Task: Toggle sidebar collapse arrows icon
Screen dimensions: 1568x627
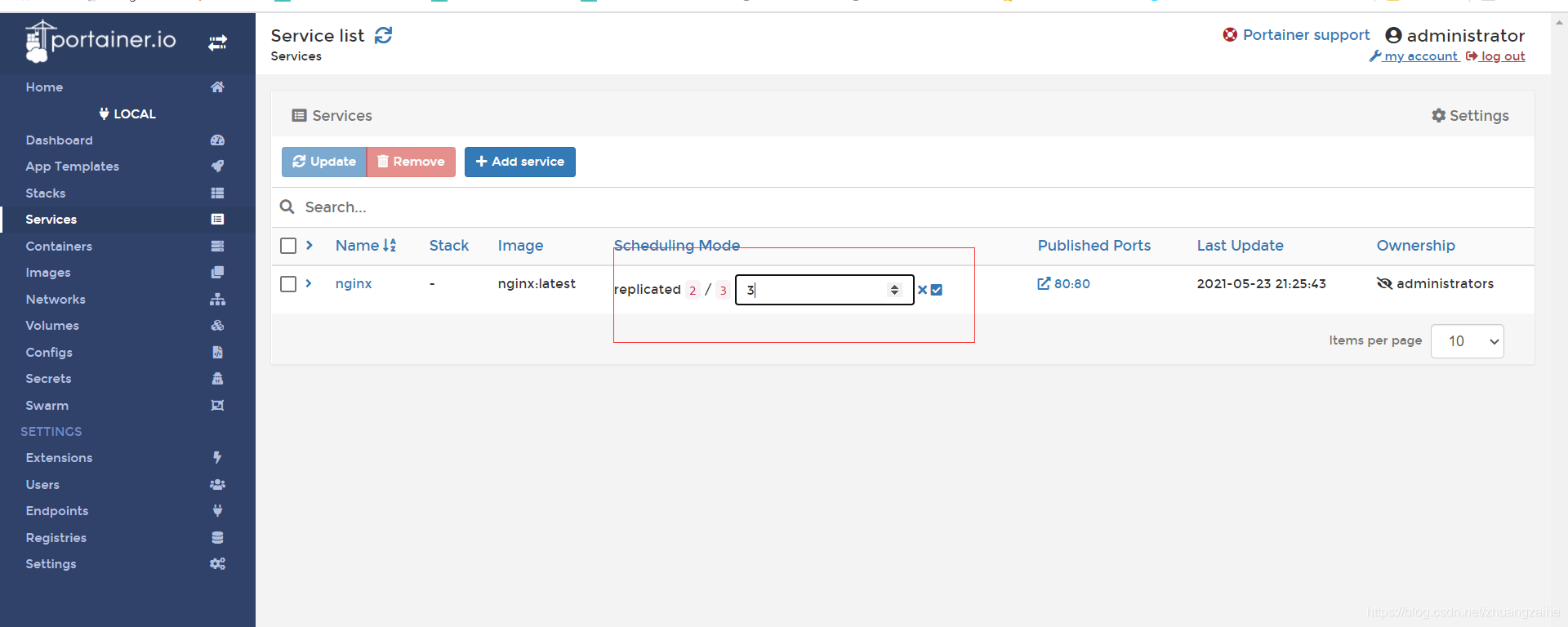Action: click(x=217, y=42)
